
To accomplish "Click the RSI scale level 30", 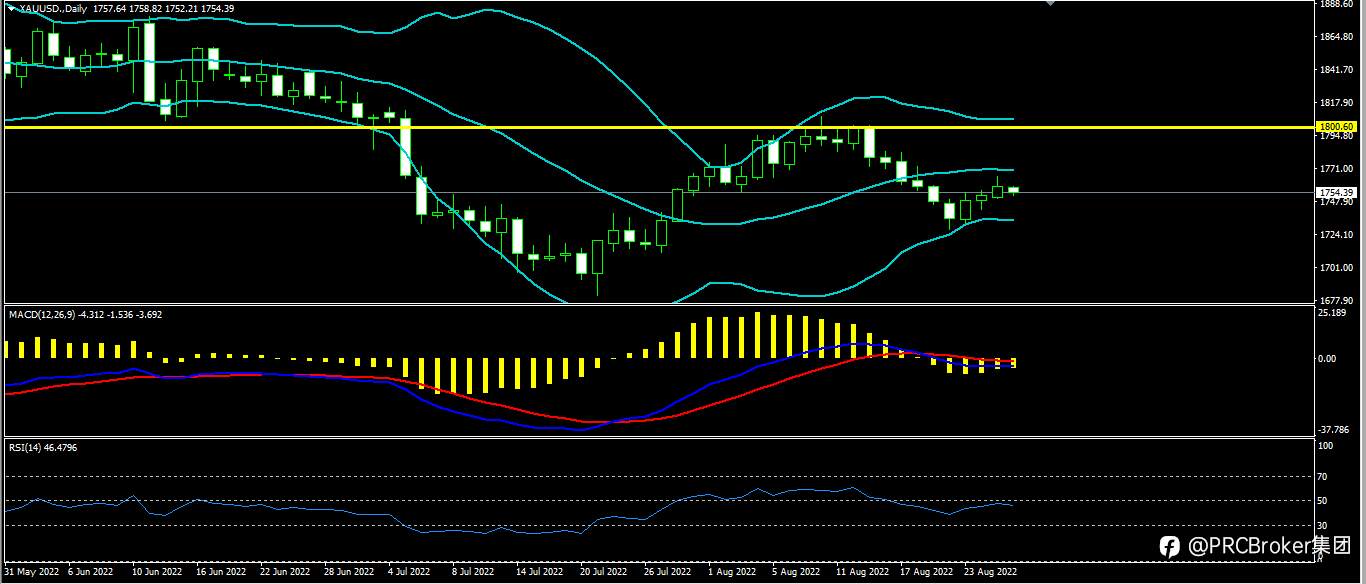I will (1324, 525).
